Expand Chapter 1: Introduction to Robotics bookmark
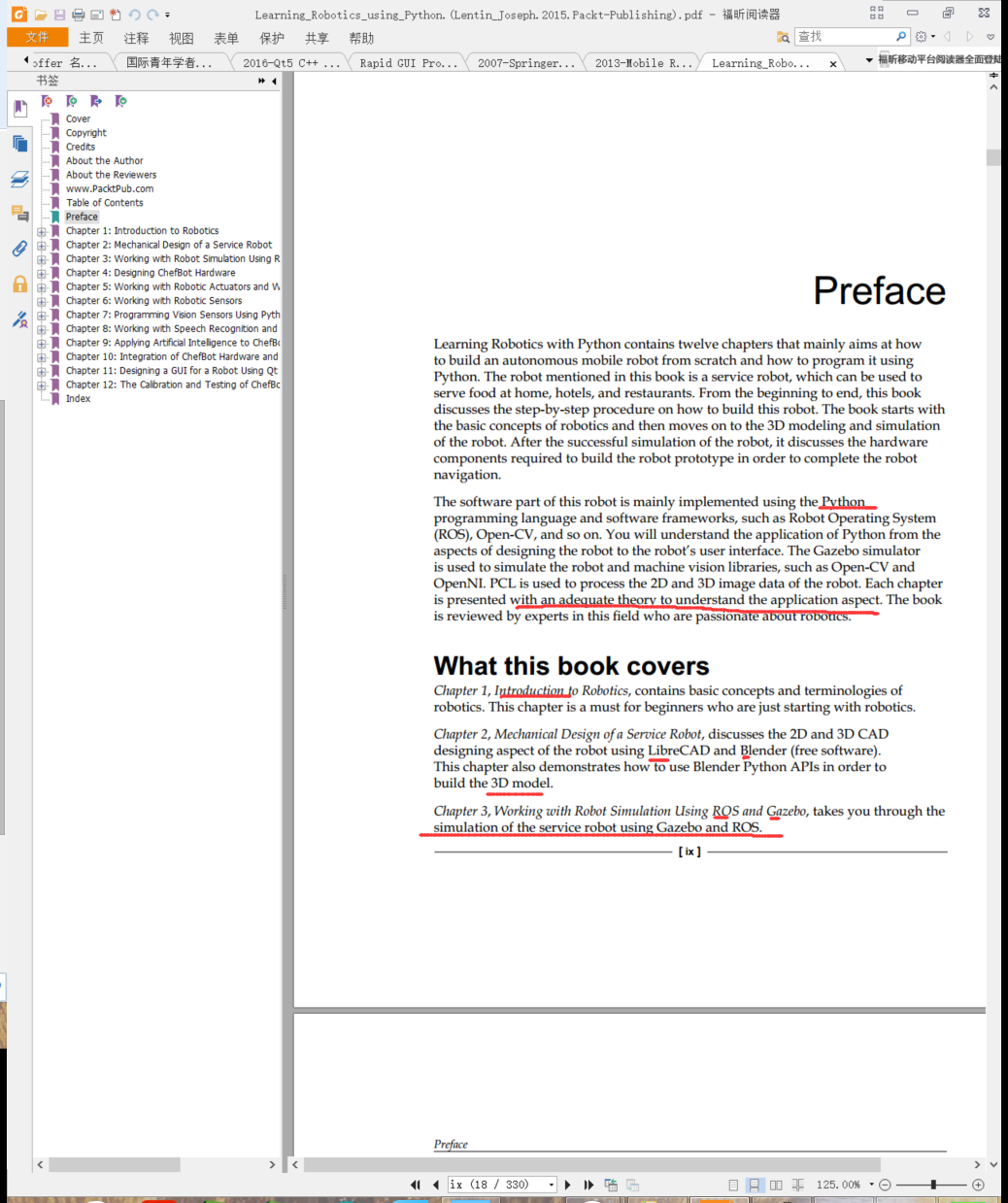1008x1203 pixels. click(42, 232)
